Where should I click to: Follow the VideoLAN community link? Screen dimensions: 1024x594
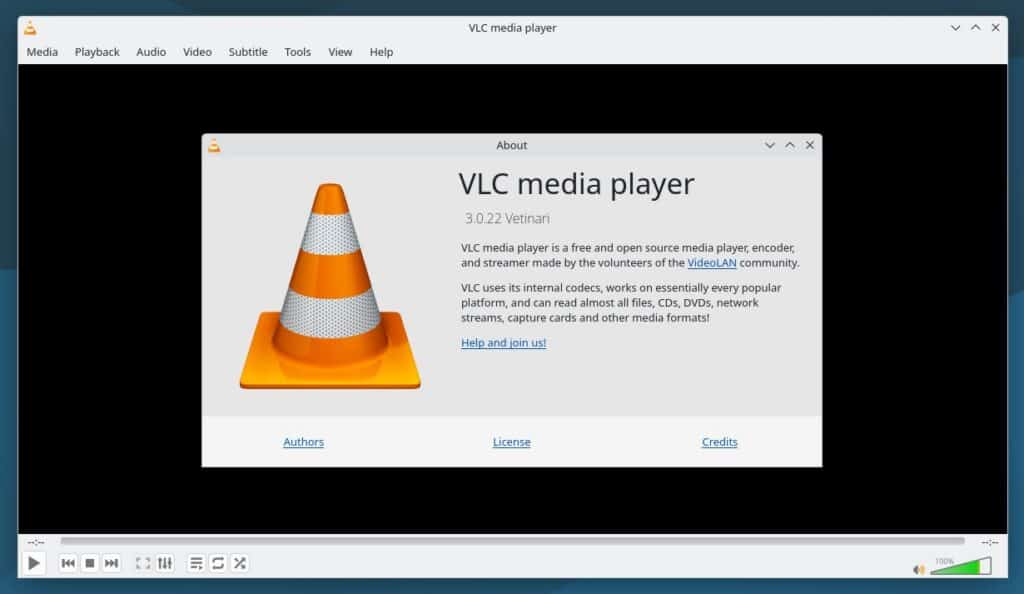(x=710, y=263)
